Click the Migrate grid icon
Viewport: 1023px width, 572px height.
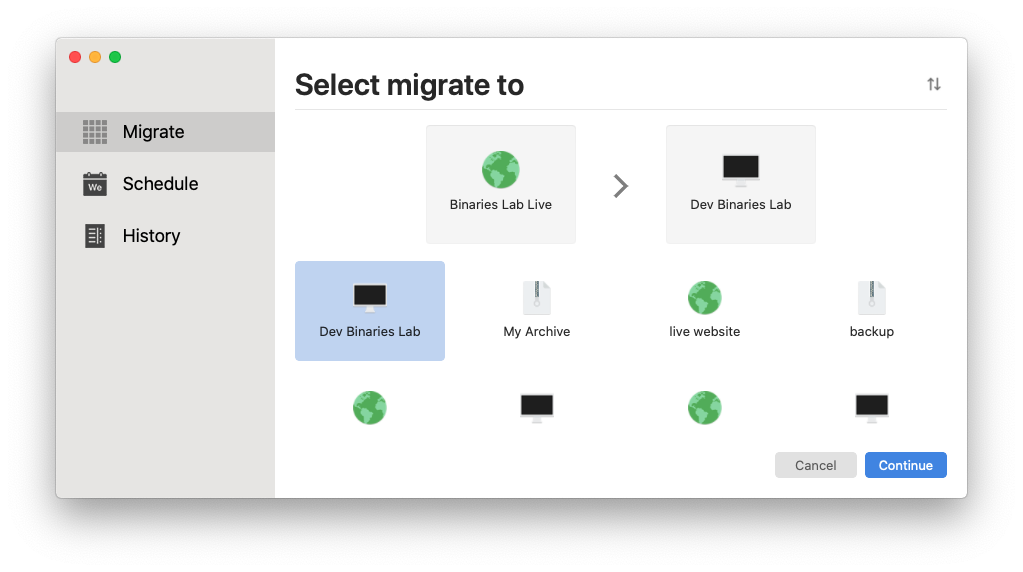pos(95,132)
